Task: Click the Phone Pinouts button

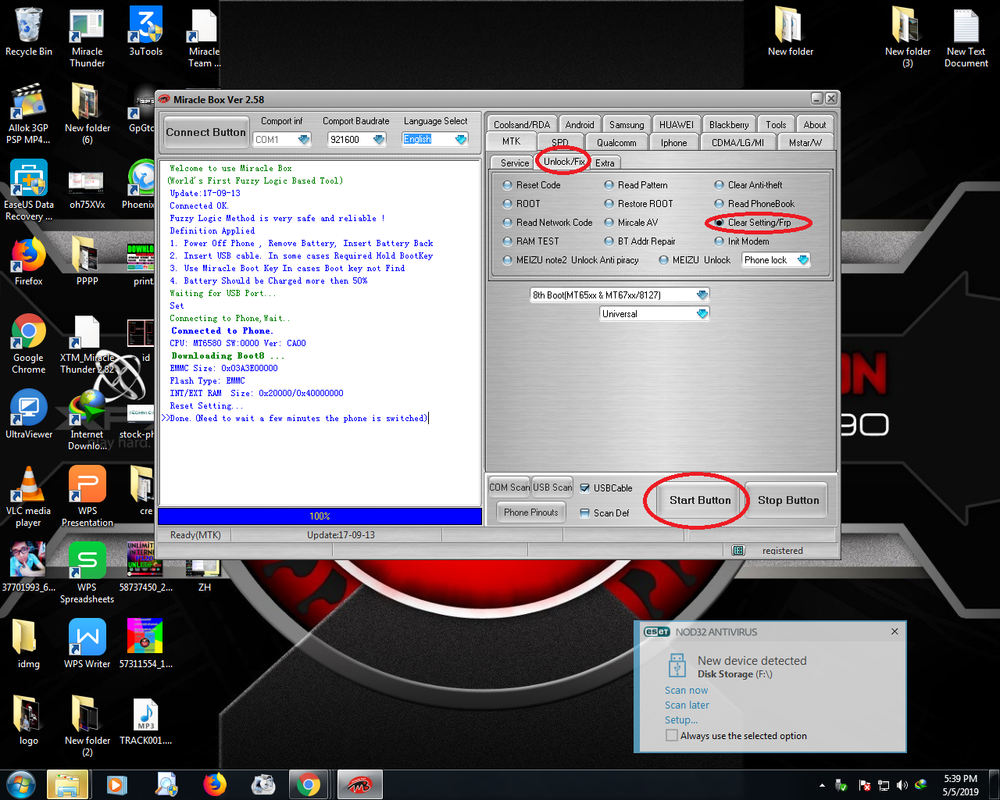Action: pyautogui.click(x=531, y=512)
